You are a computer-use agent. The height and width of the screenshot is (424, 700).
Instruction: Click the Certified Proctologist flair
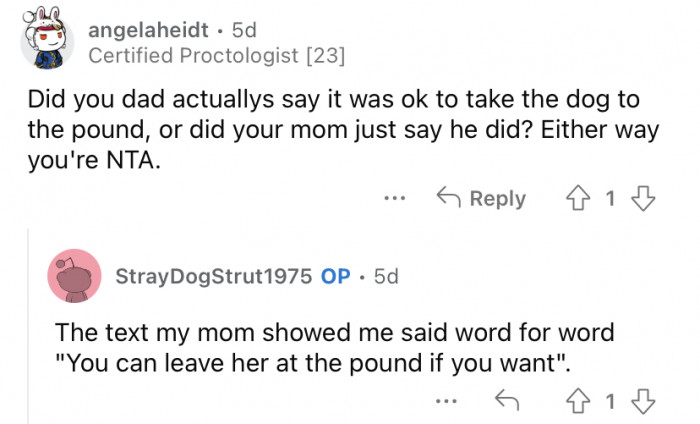216,57
